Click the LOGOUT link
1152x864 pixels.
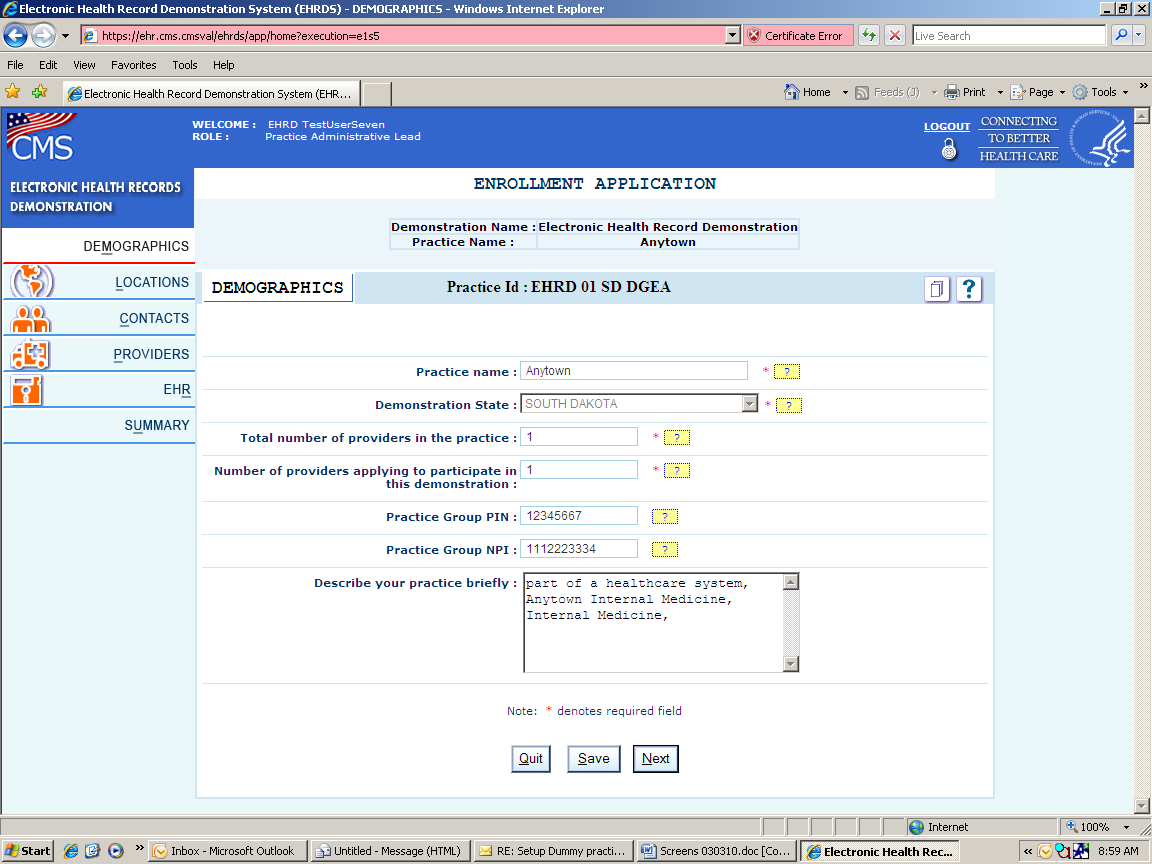pos(946,126)
